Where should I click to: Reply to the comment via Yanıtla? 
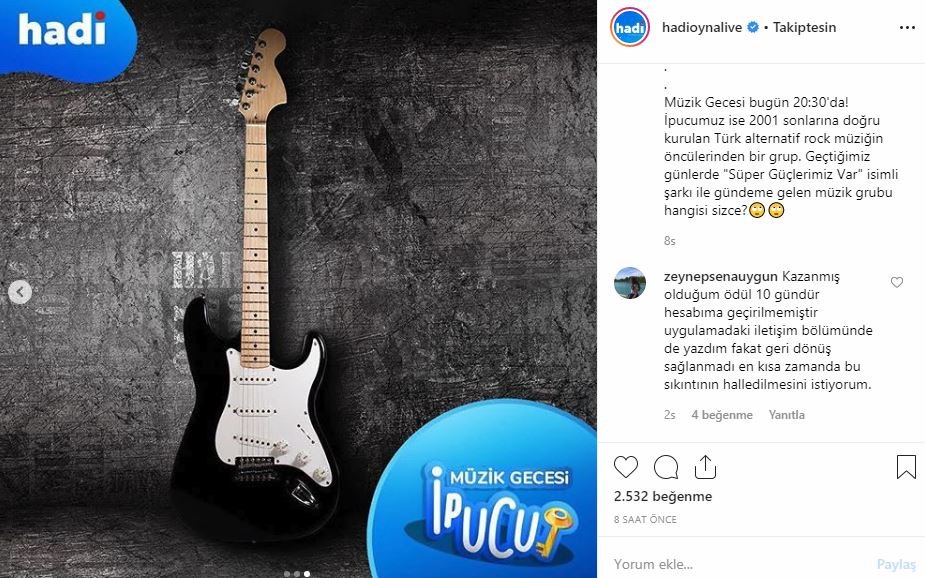click(786, 415)
